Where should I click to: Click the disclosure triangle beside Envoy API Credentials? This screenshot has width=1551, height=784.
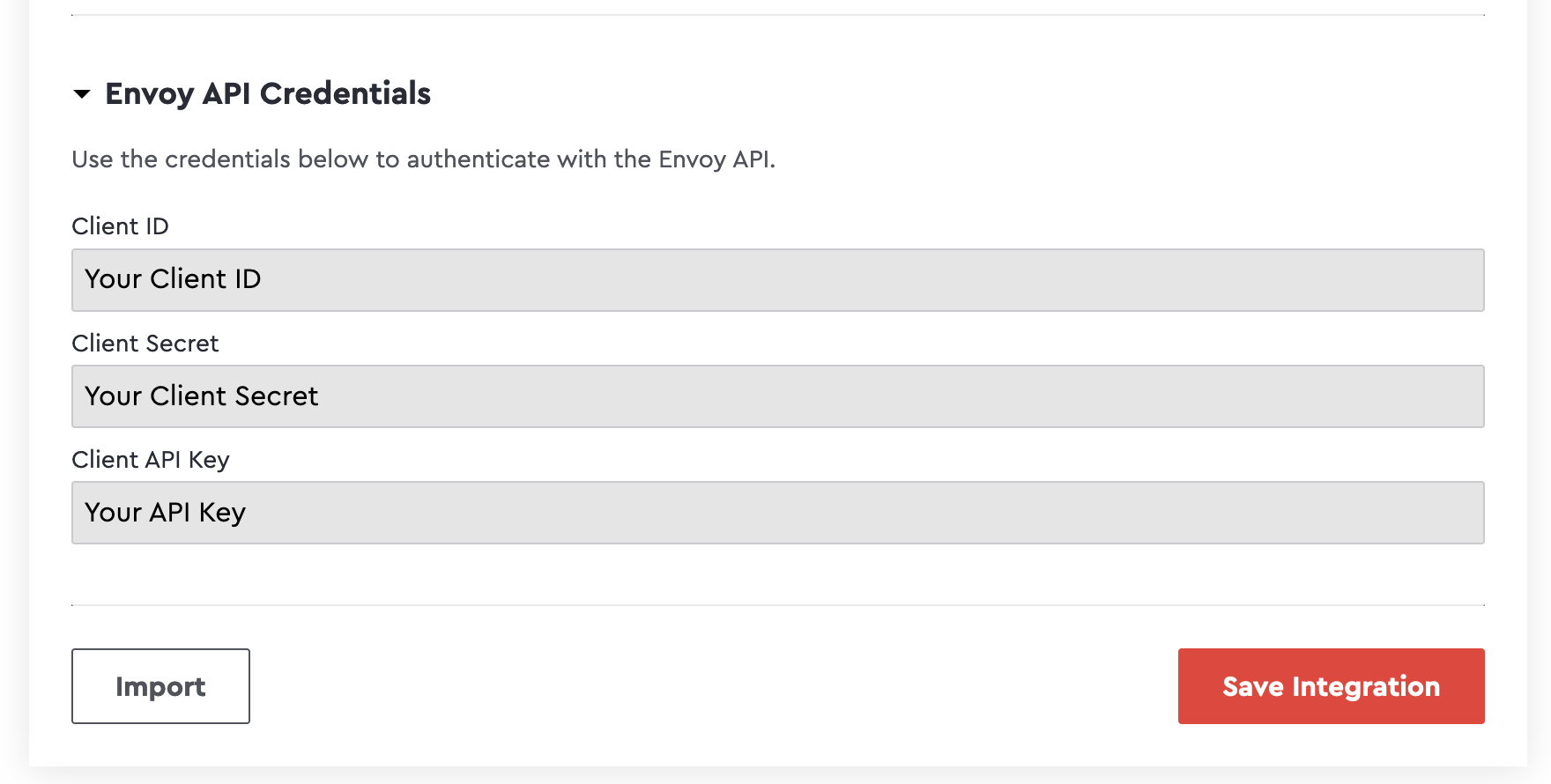(84, 94)
